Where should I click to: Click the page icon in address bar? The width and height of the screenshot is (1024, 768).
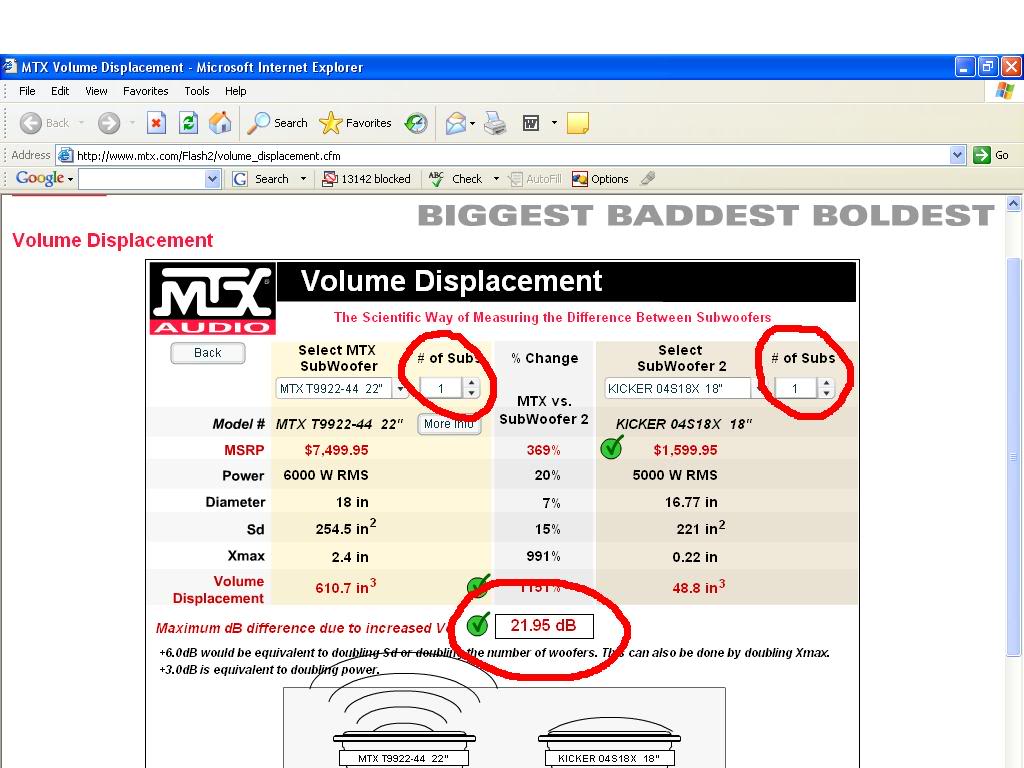tap(65, 155)
